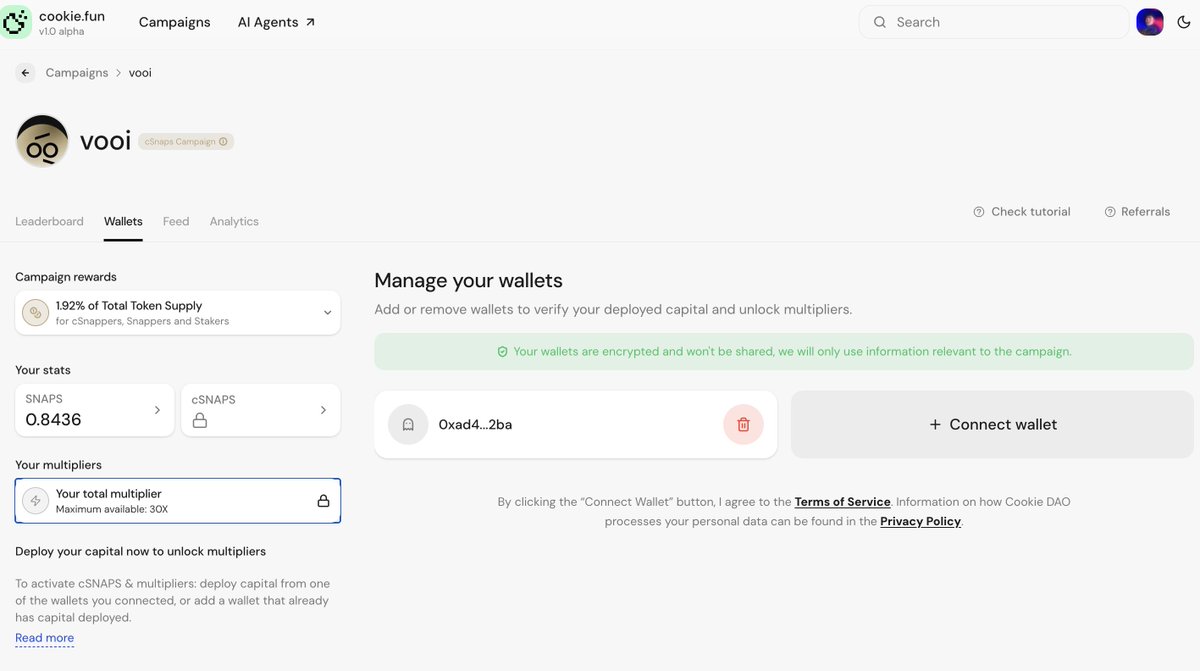Viewport: 1200px width, 671px height.
Task: Click the vooi campaign avatar image
Action: coord(42,141)
